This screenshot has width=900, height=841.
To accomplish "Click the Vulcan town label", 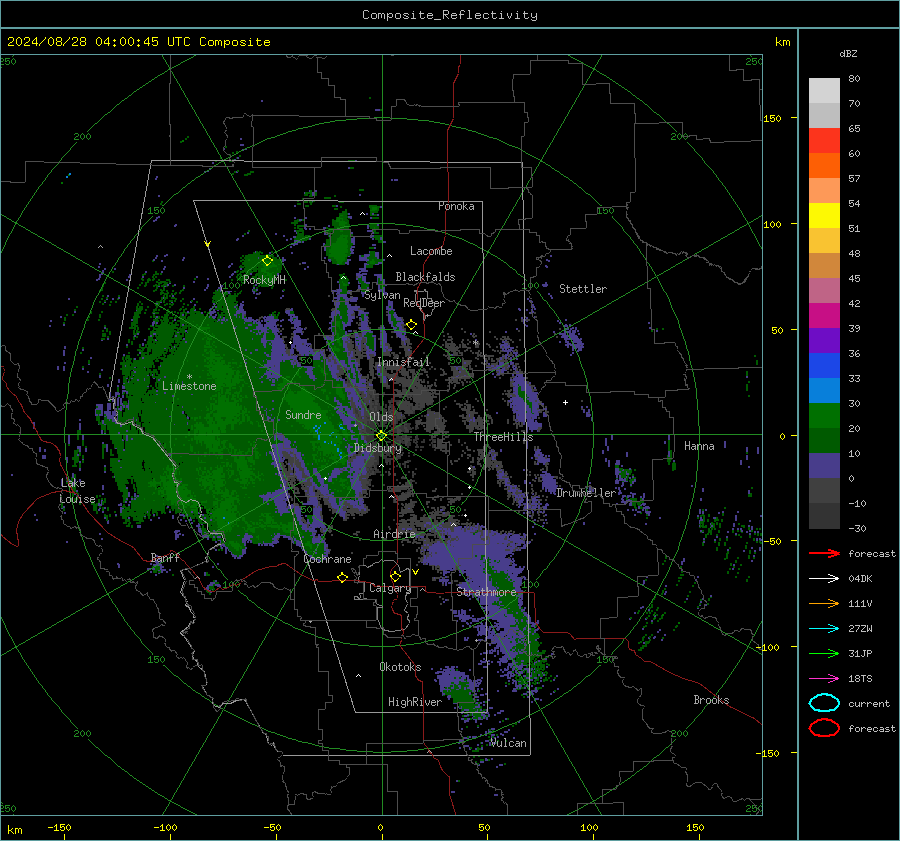I will 509,743.
